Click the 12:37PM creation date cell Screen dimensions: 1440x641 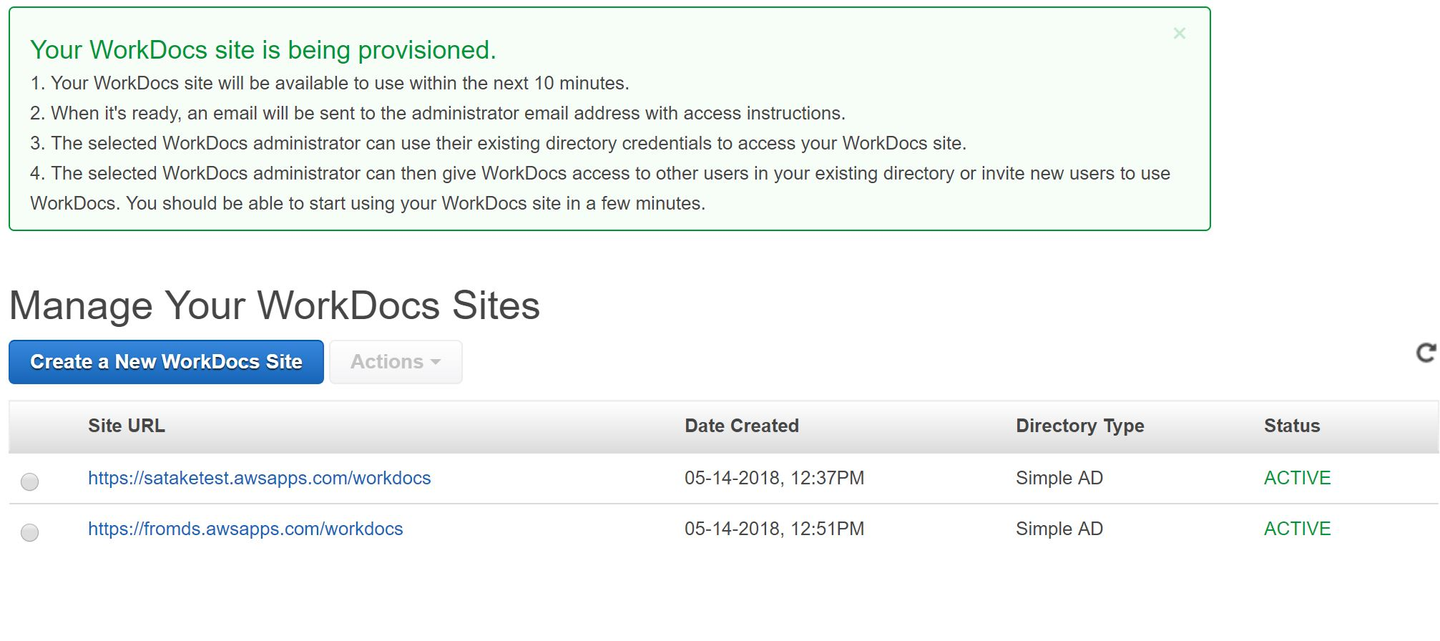774,478
